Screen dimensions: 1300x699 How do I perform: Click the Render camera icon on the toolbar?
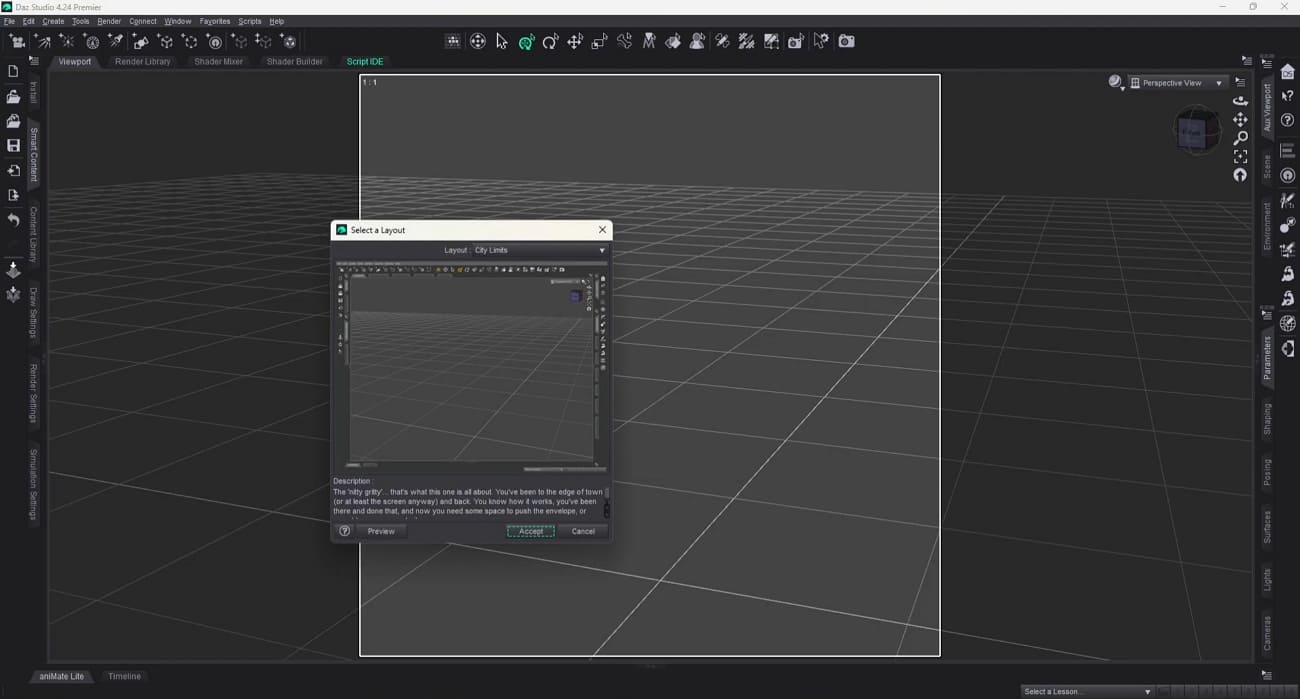[x=846, y=41]
